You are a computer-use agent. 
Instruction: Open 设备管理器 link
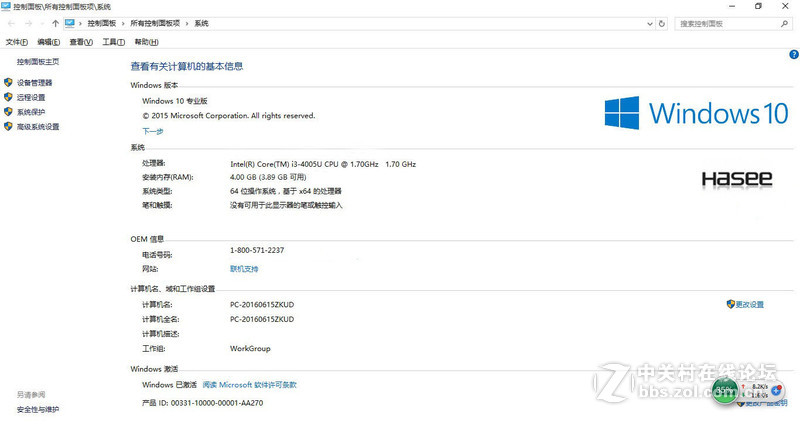point(34,83)
